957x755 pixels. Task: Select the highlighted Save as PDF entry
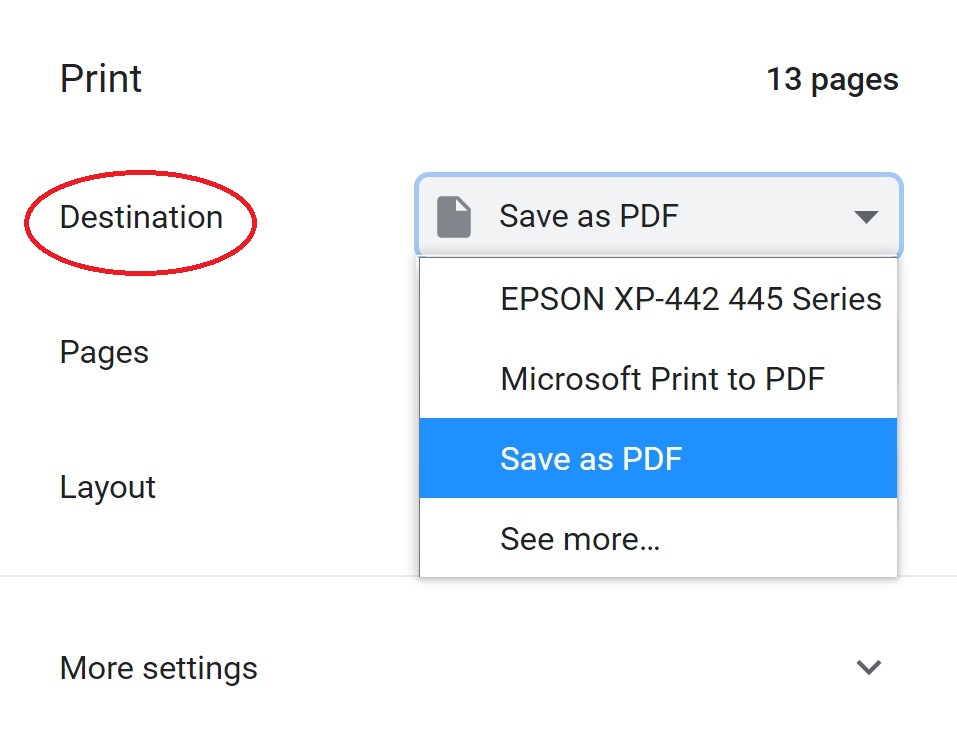659,458
